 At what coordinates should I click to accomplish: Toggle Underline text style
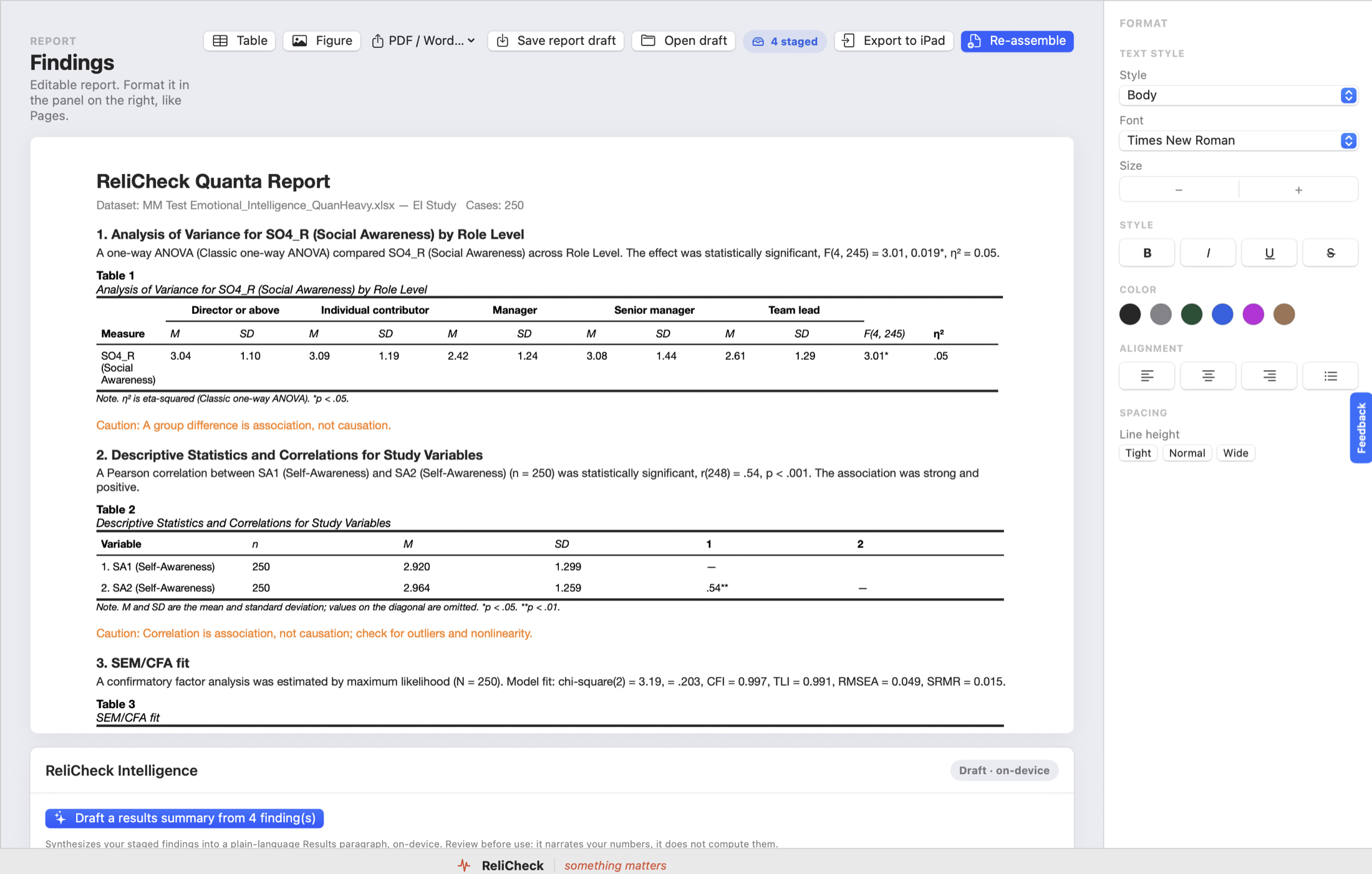(1269, 253)
